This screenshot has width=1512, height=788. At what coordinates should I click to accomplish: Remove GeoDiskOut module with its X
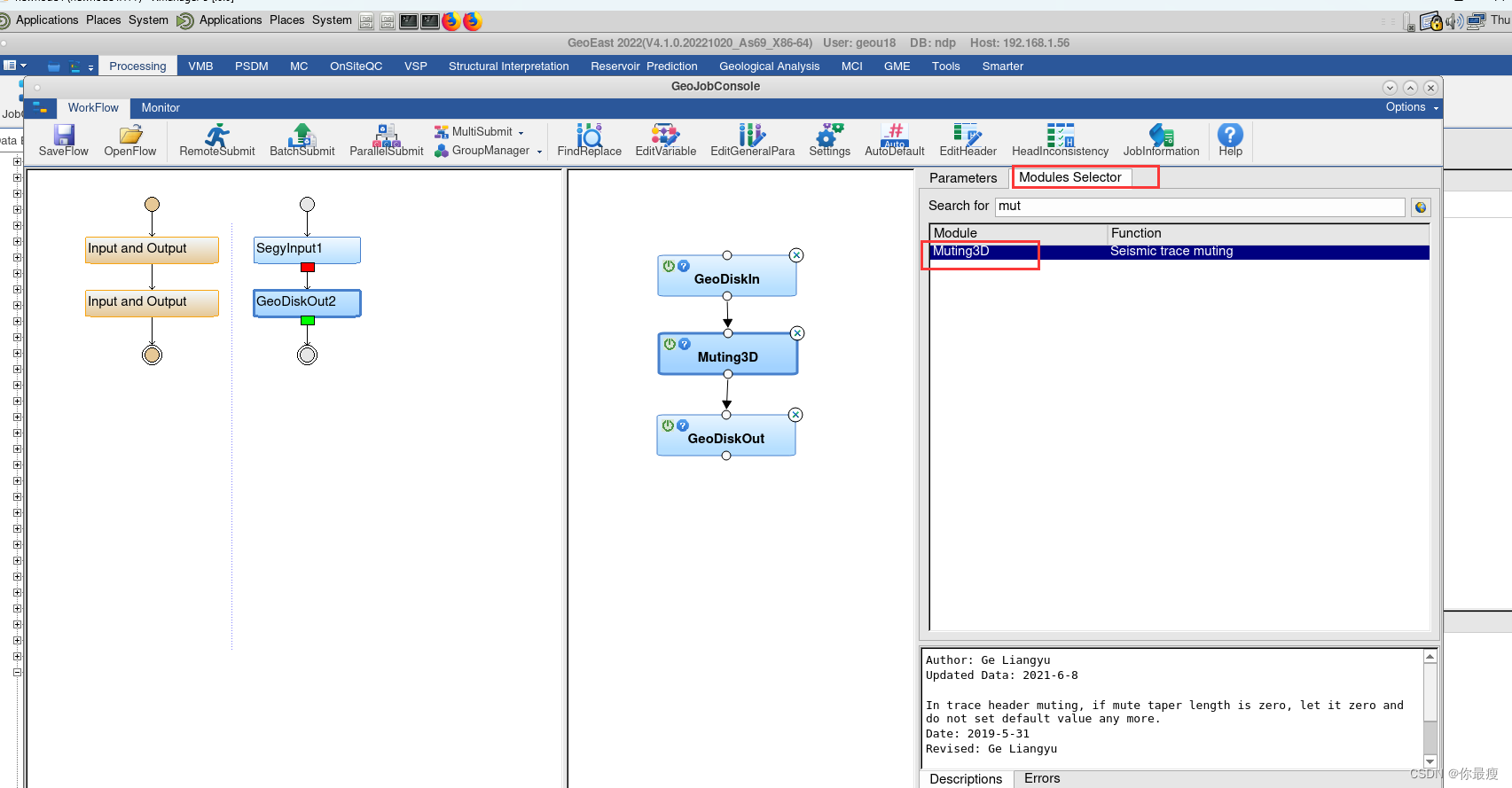[795, 415]
